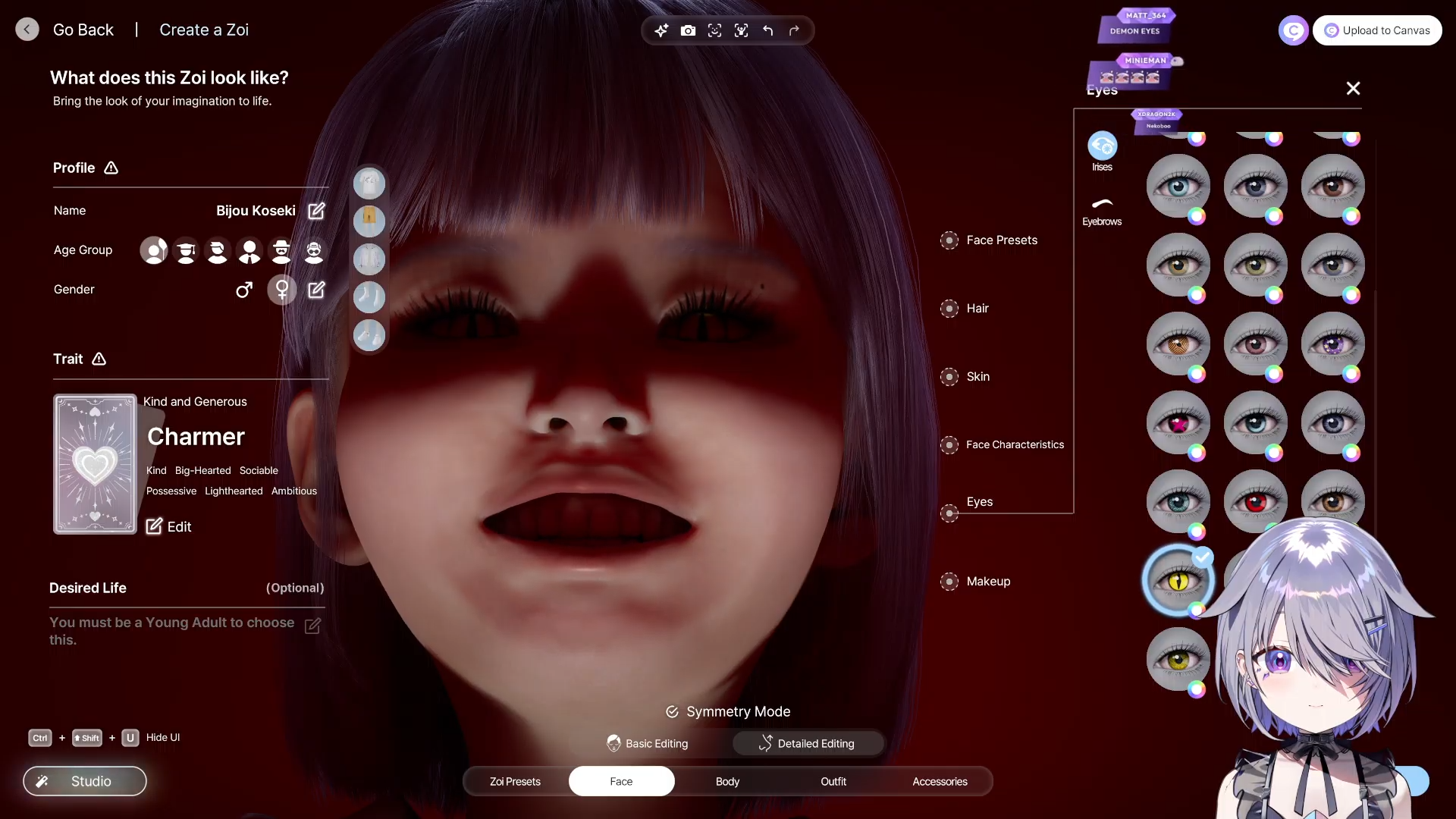The image size is (1456, 819).
Task: Click the face capture frame icon
Action: pos(714,30)
